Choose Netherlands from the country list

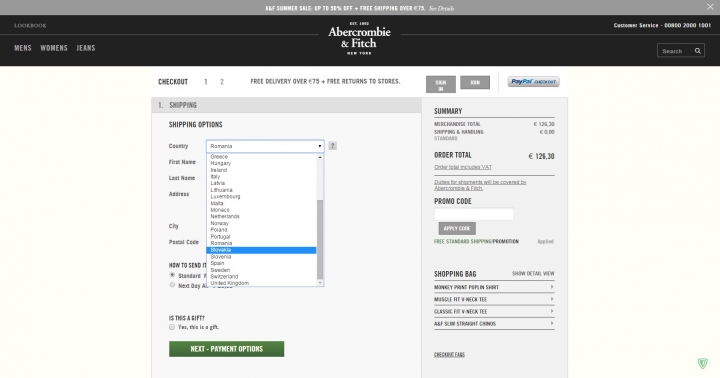(x=261, y=216)
